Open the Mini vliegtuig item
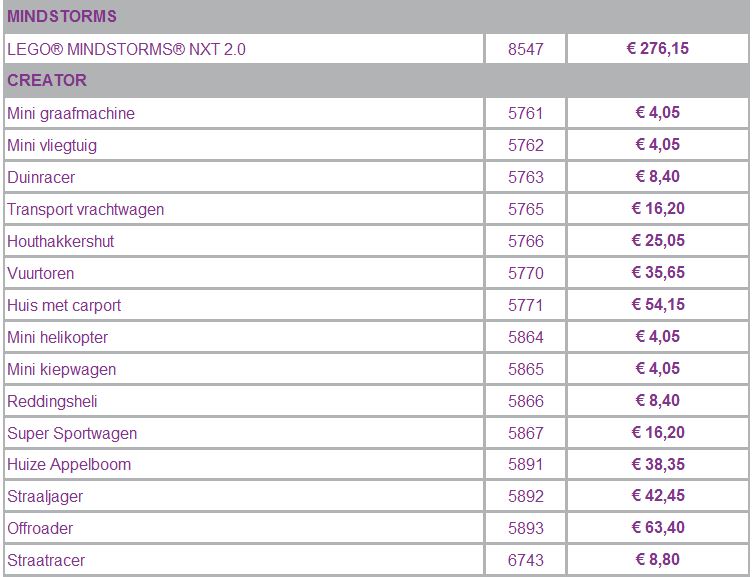752x577 pixels. click(x=52, y=145)
